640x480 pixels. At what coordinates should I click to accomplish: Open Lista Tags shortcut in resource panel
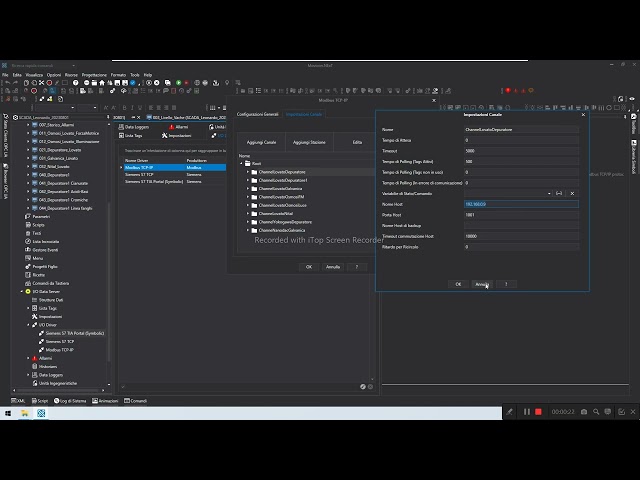click(131, 136)
